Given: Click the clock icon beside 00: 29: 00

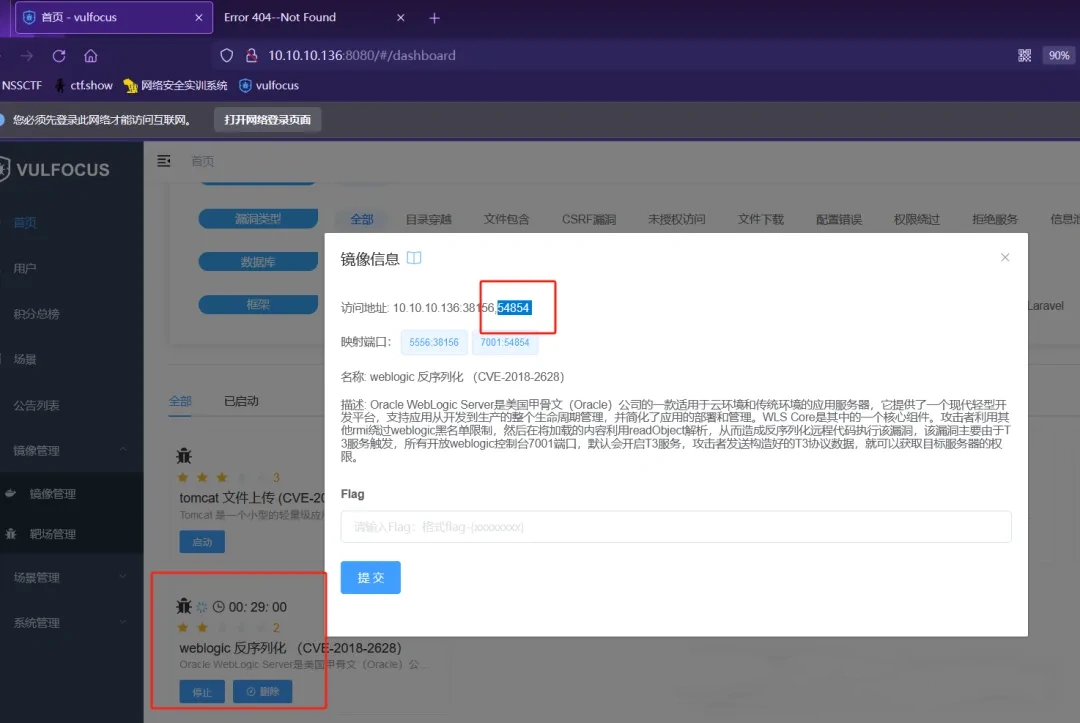Looking at the screenshot, I should pyautogui.click(x=218, y=607).
